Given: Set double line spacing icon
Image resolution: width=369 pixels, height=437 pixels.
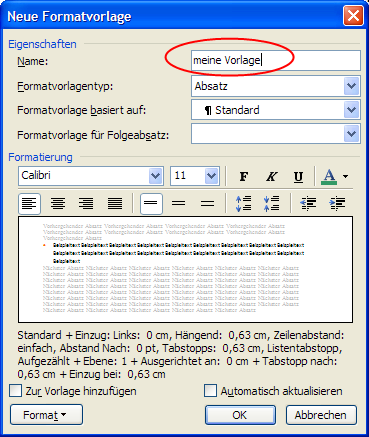Looking at the screenshot, I should coord(207,203).
